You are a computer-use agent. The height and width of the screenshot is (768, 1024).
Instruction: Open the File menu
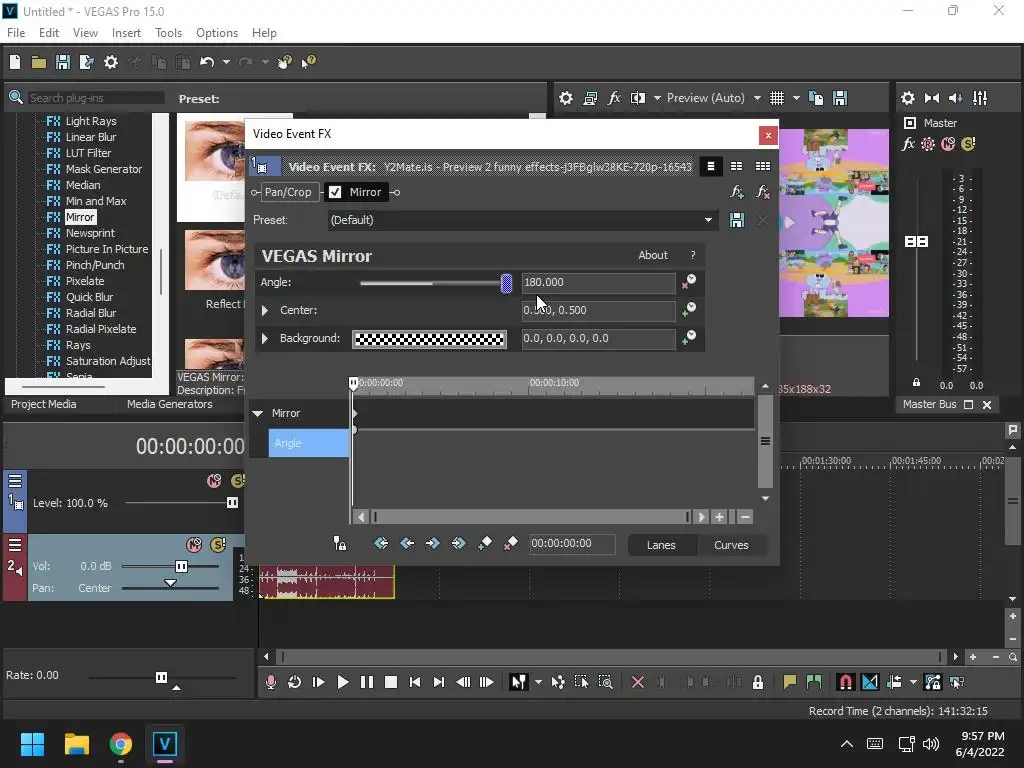pos(16,33)
